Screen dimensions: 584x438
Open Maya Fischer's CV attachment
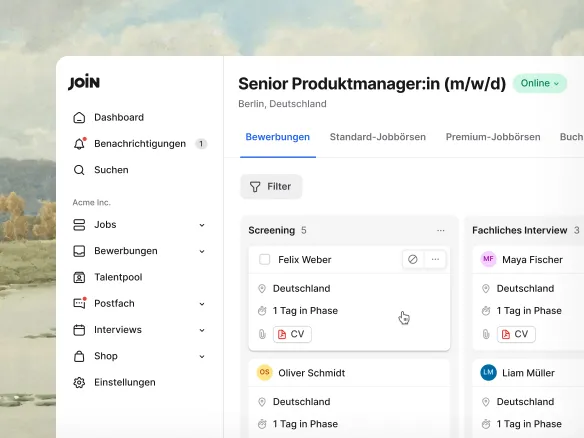(516, 334)
